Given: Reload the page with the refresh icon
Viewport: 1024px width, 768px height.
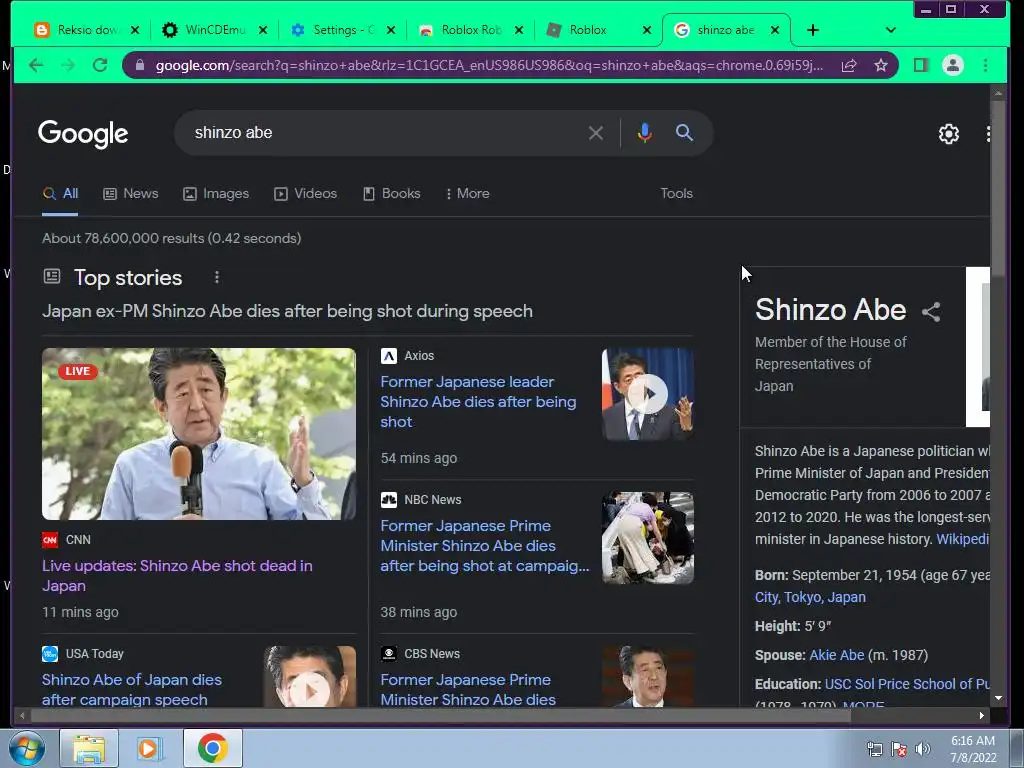Looking at the screenshot, I should point(100,65).
